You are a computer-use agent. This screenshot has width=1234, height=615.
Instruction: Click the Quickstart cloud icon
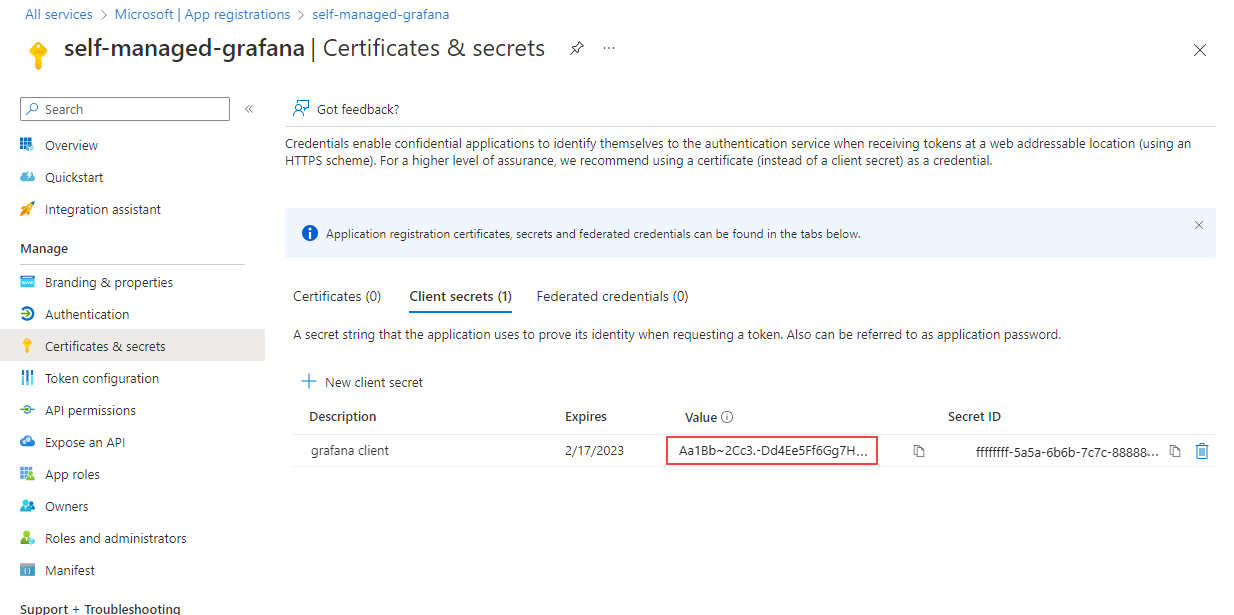(x=27, y=177)
